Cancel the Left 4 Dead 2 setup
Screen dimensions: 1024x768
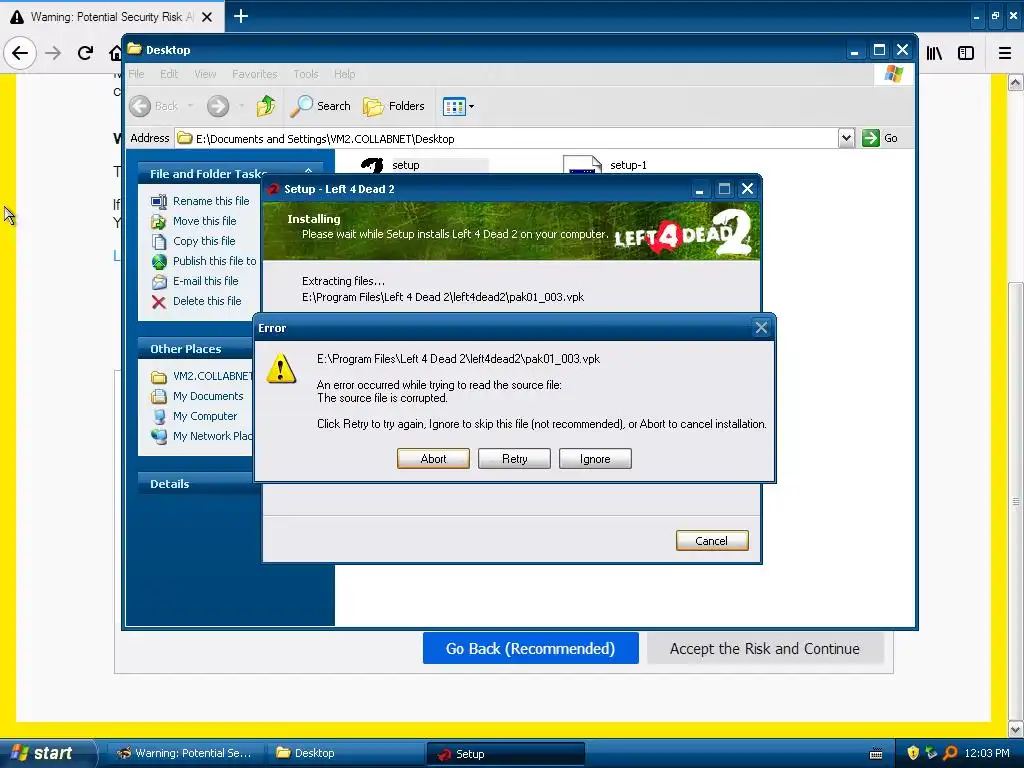tap(712, 541)
